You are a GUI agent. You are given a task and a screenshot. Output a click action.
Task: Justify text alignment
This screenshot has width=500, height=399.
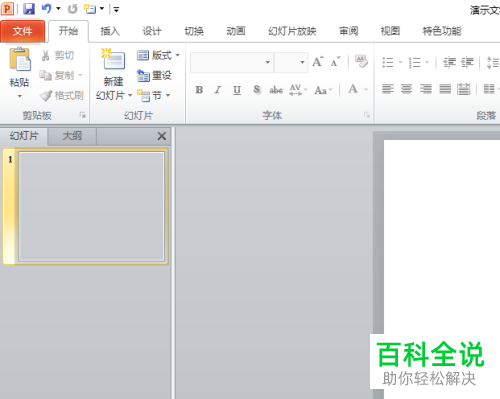pos(445,89)
